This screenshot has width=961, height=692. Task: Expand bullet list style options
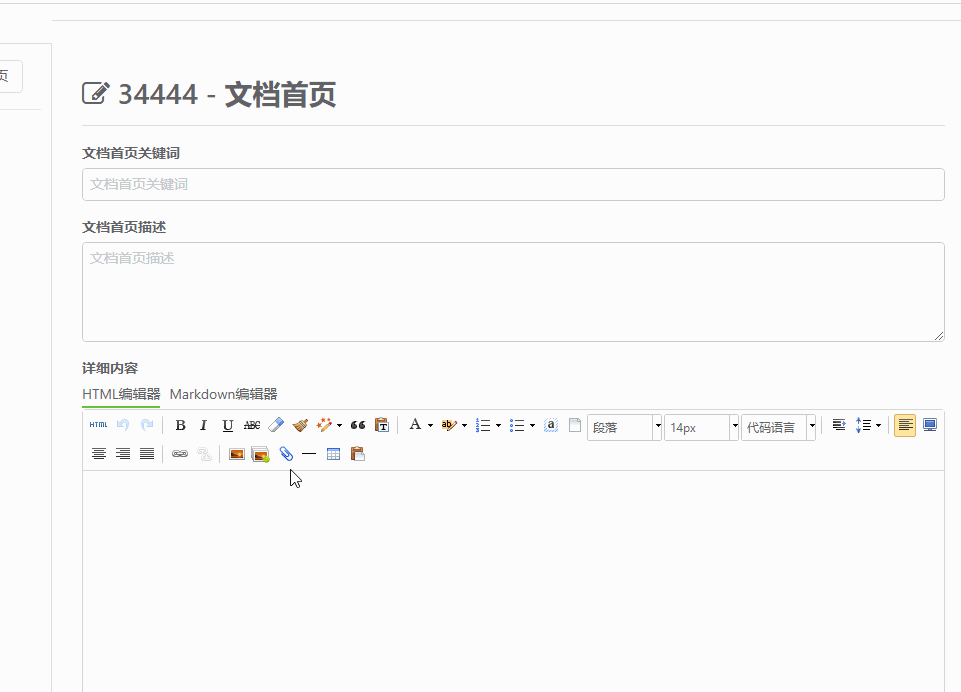532,425
